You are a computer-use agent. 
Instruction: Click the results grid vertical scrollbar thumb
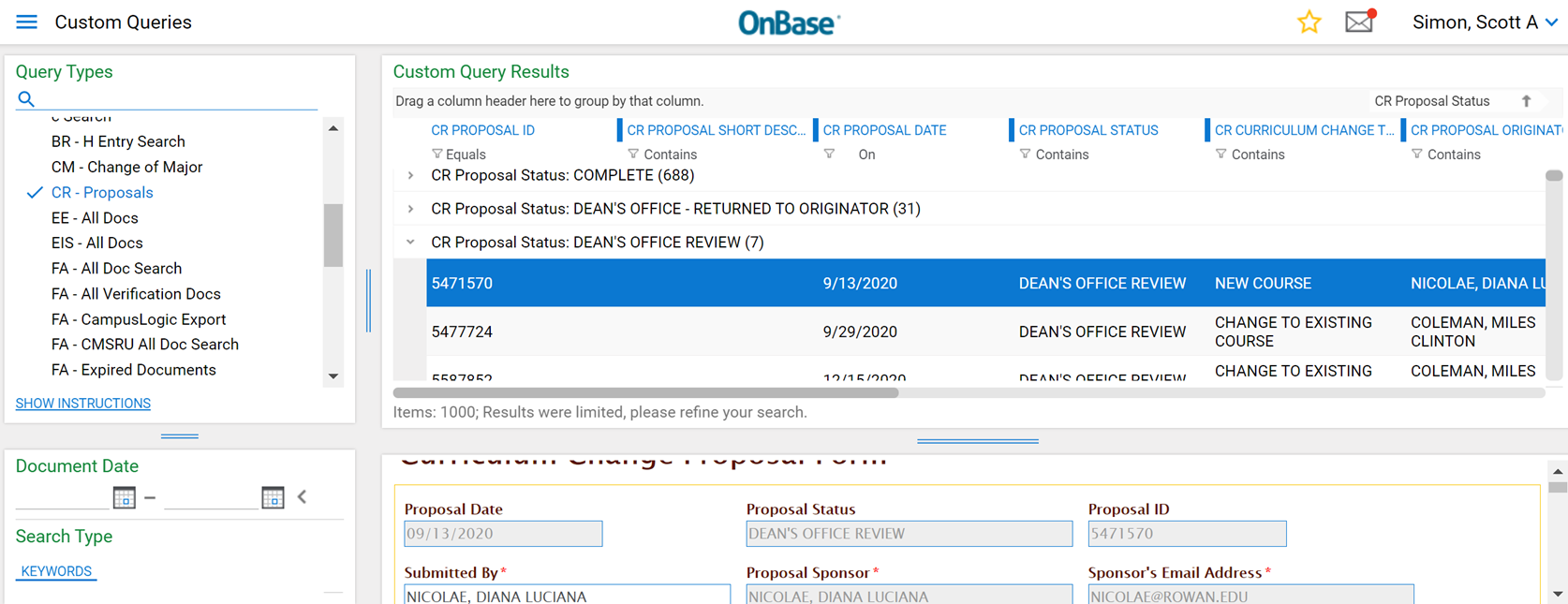1554,176
